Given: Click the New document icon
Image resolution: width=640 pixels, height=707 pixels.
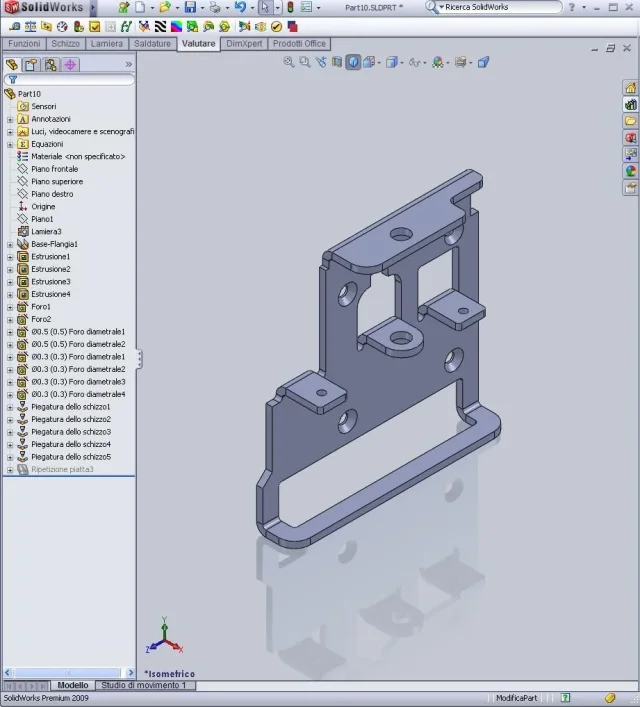Looking at the screenshot, I should click(140, 7).
